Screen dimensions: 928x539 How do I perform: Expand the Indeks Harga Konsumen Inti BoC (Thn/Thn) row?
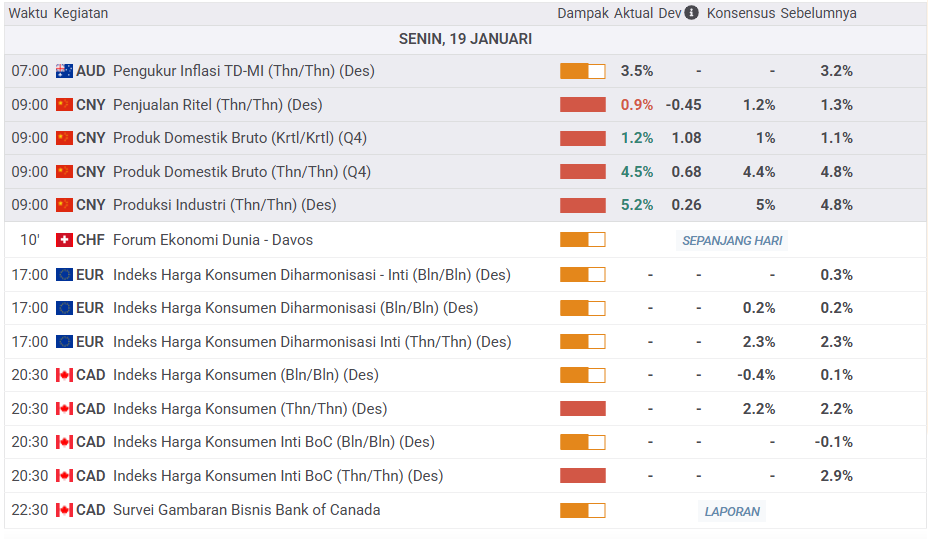(277, 476)
